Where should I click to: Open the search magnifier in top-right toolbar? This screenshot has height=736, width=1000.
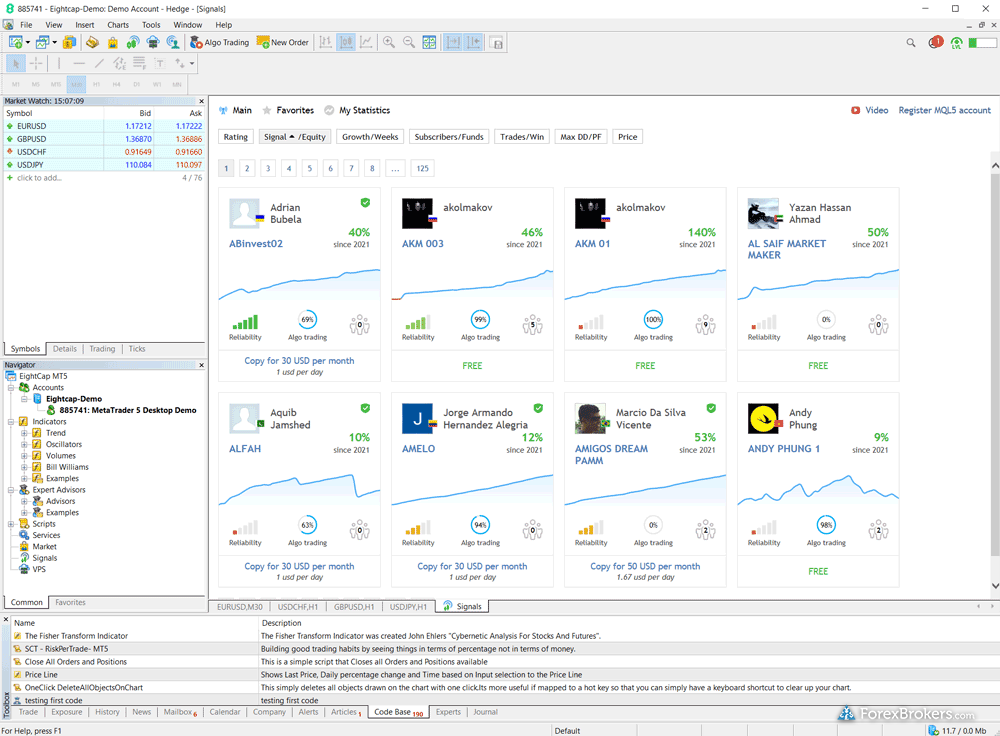(x=910, y=43)
